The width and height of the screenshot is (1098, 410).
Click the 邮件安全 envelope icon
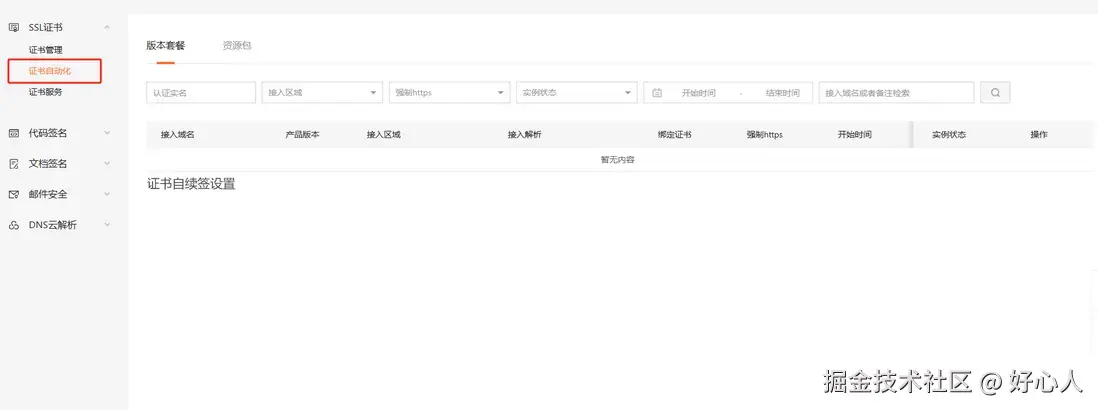tap(13, 195)
